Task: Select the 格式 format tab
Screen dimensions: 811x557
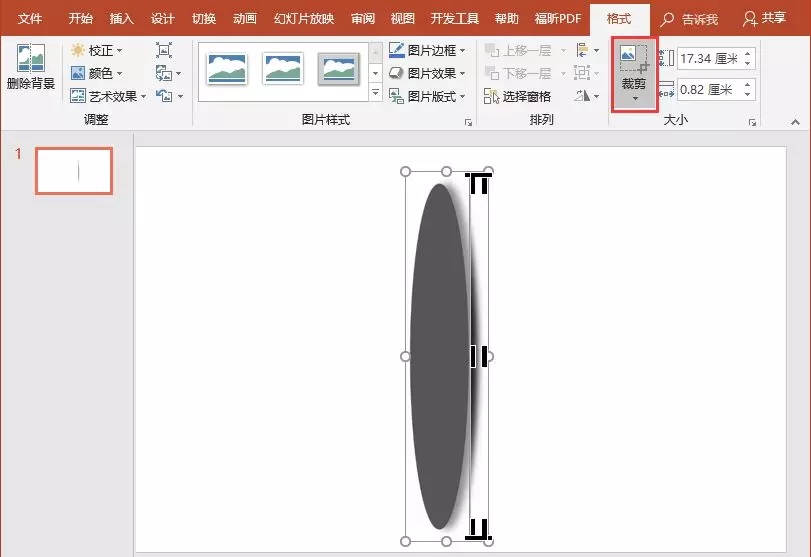Action: (x=619, y=19)
